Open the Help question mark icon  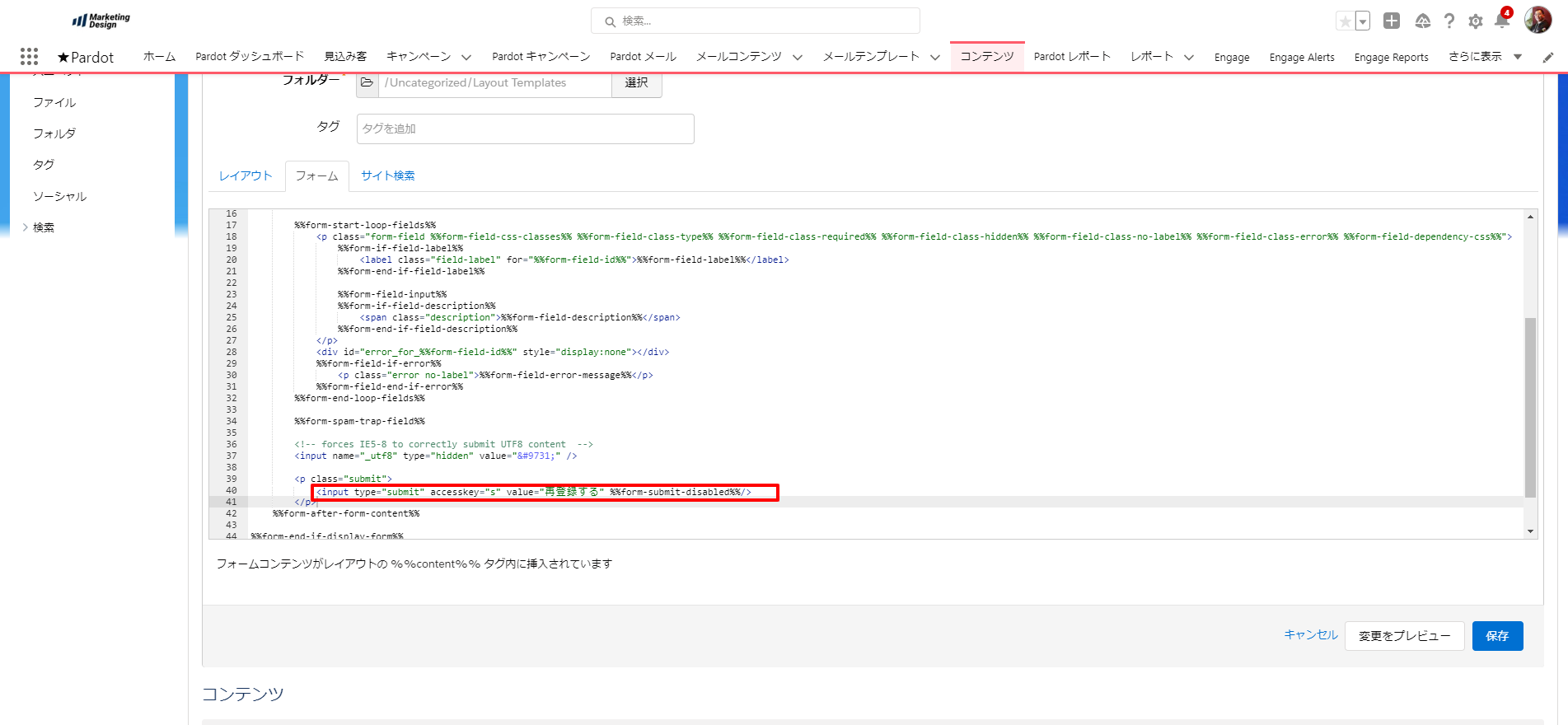point(1449,21)
